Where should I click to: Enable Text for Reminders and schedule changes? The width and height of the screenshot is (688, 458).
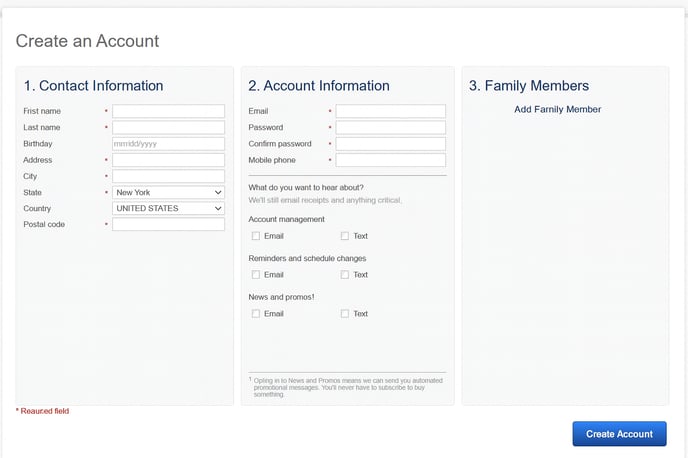pyautogui.click(x=345, y=275)
